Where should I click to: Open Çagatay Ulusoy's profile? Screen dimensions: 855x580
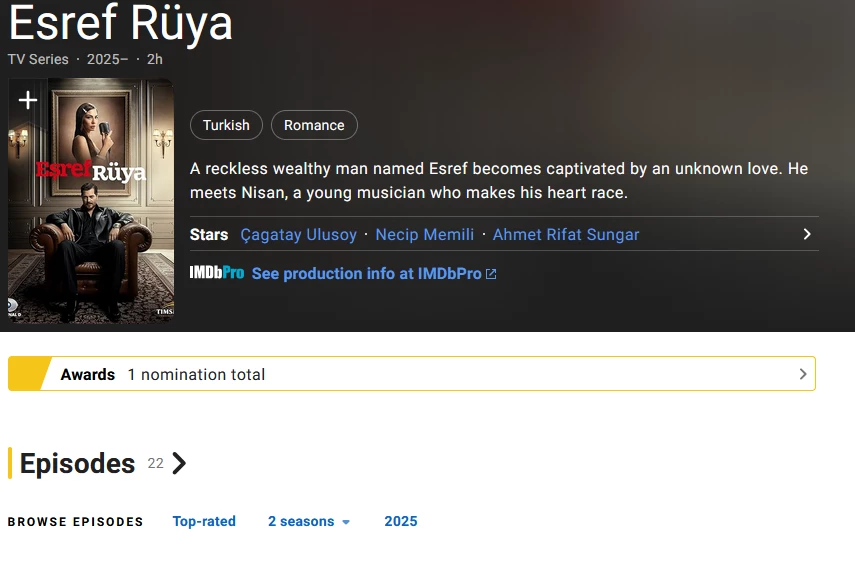point(298,234)
